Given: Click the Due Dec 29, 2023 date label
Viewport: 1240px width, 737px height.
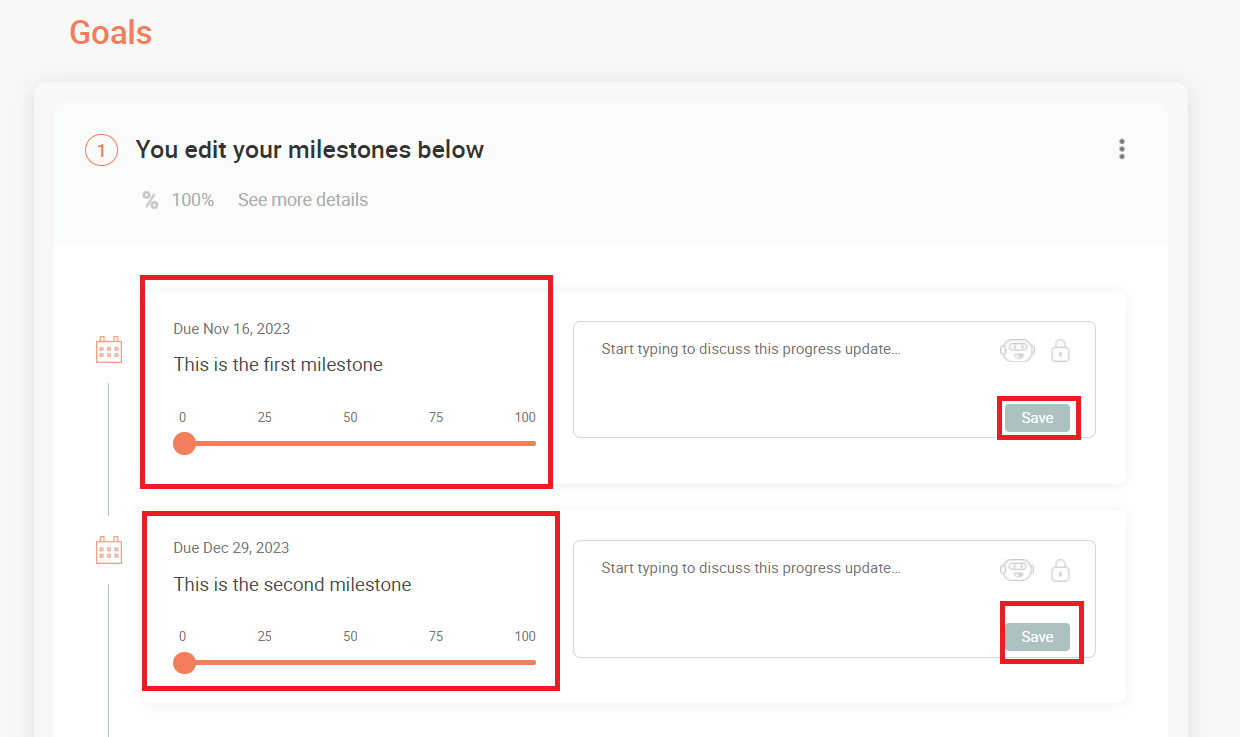Looking at the screenshot, I should tap(230, 547).
